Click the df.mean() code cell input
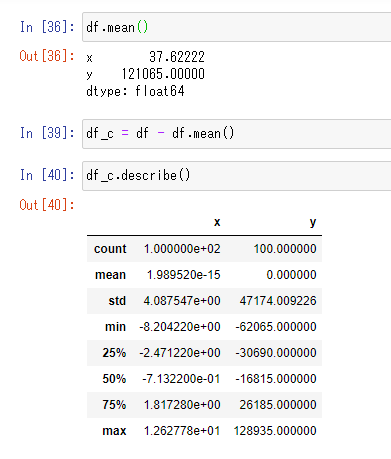Image resolution: width=391 pixels, height=459 pixels. coord(237,27)
